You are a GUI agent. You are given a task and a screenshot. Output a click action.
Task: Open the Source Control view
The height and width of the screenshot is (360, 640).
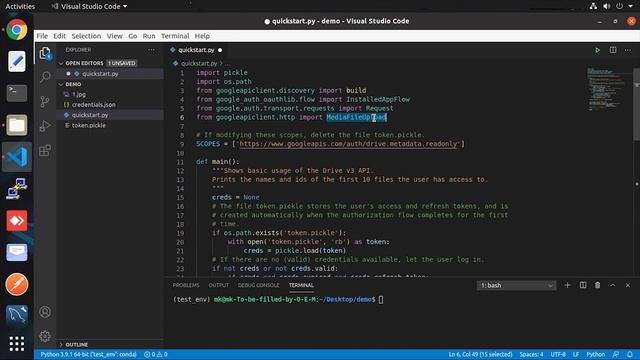point(45,101)
